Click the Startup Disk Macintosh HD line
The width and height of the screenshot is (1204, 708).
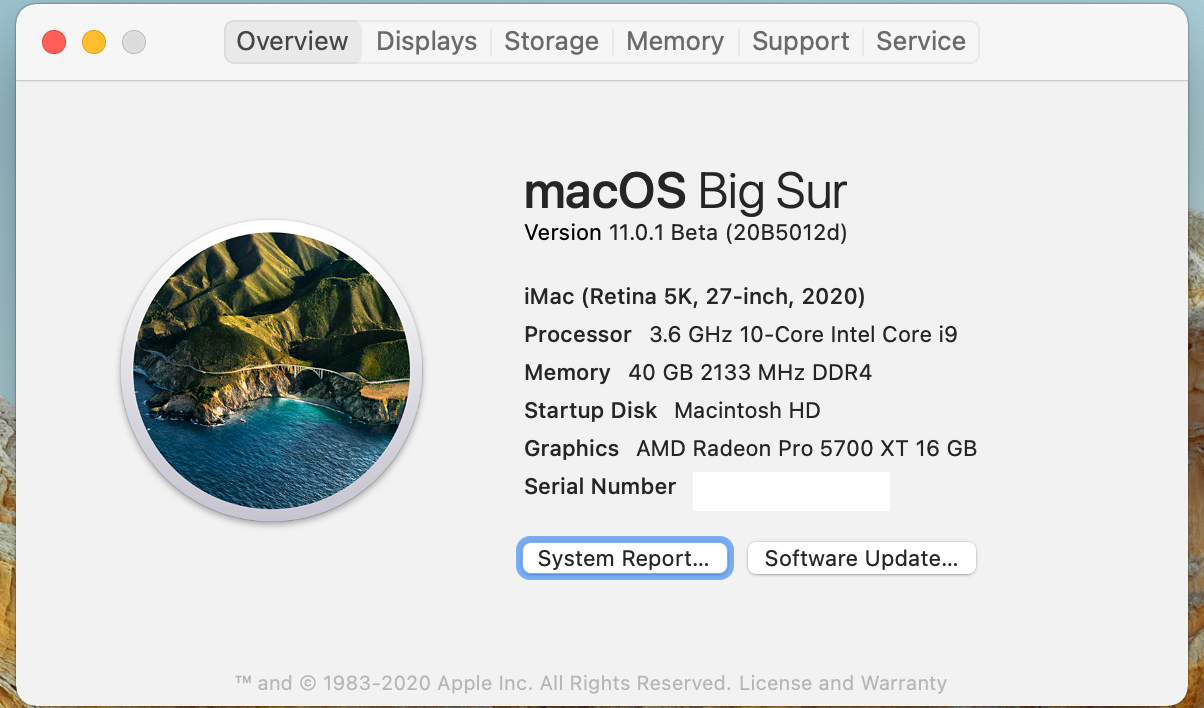pos(672,411)
